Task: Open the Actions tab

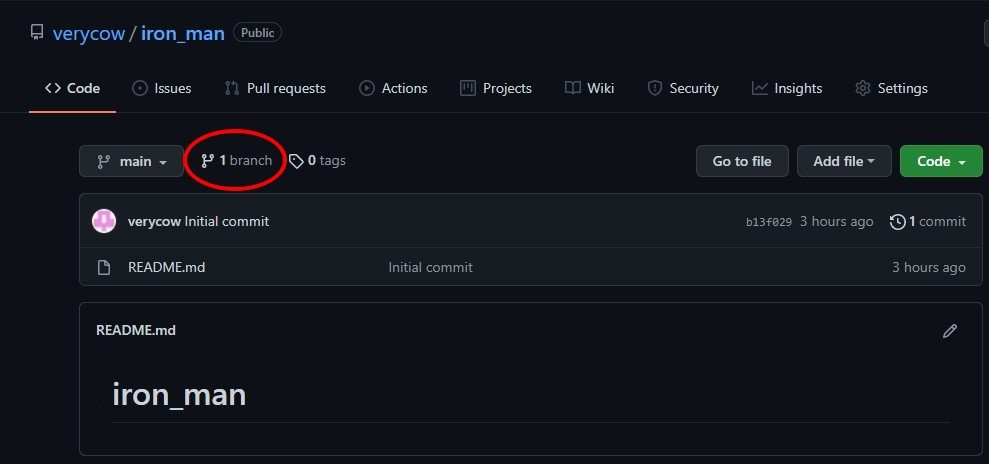Action: 393,88
